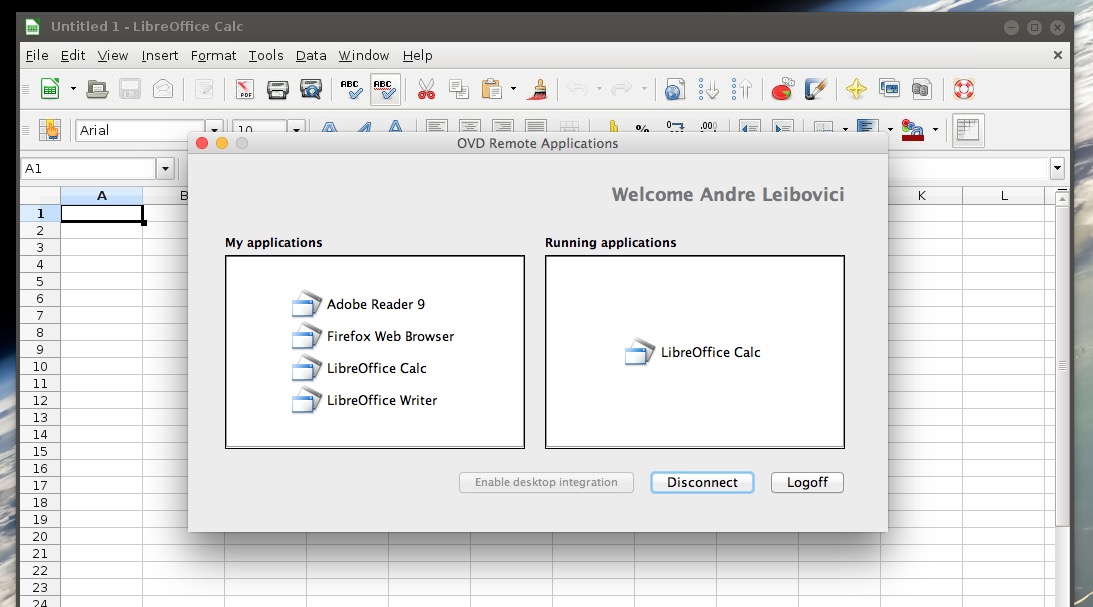The height and width of the screenshot is (607, 1093).
Task: Launch LibreOffice Writer from My applications
Action: click(365, 400)
